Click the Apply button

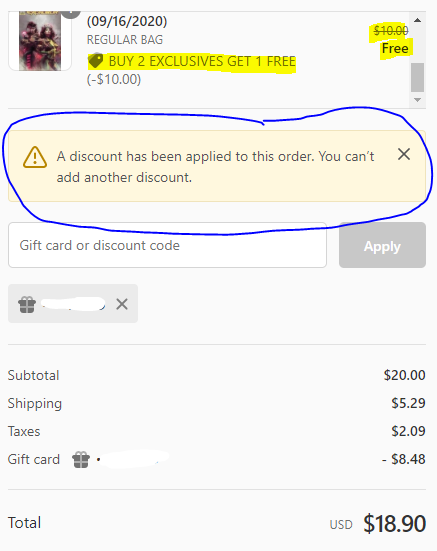(x=382, y=245)
